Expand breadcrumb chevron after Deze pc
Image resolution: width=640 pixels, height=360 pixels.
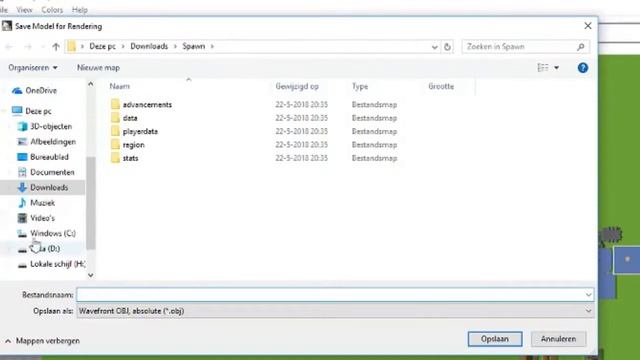point(123,47)
